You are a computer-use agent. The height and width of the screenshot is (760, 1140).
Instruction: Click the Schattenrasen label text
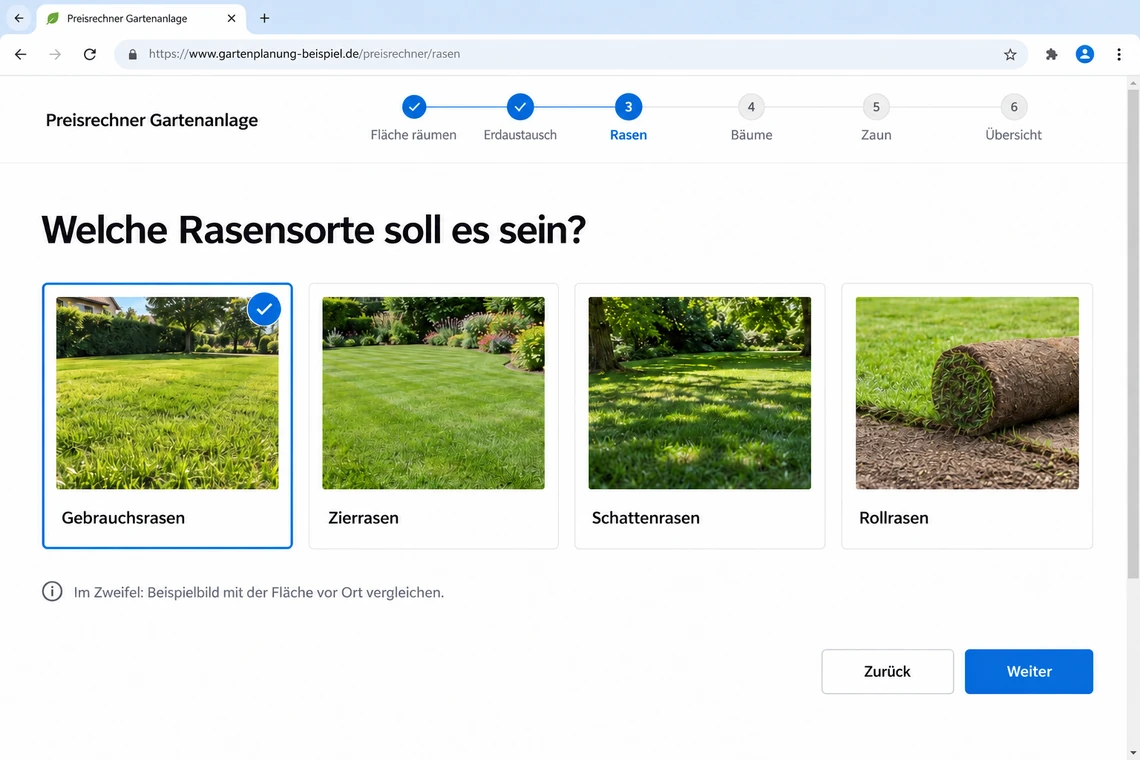(646, 518)
